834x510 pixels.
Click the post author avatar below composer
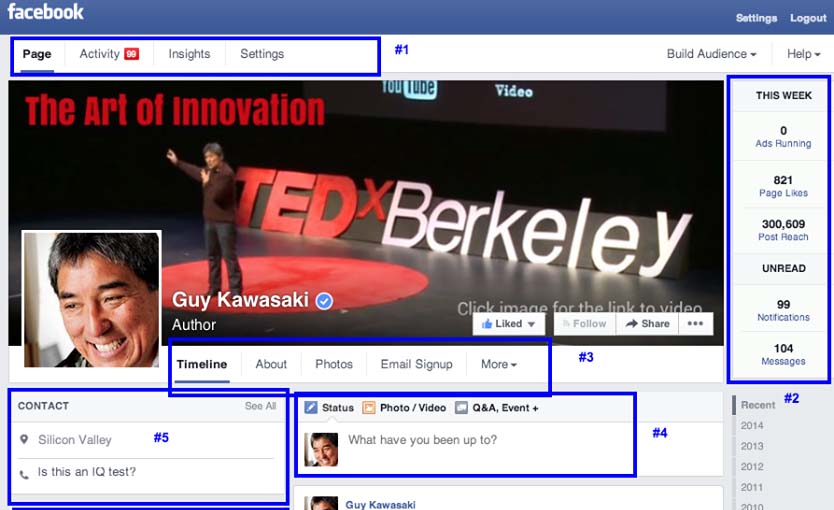pyautogui.click(x=321, y=503)
